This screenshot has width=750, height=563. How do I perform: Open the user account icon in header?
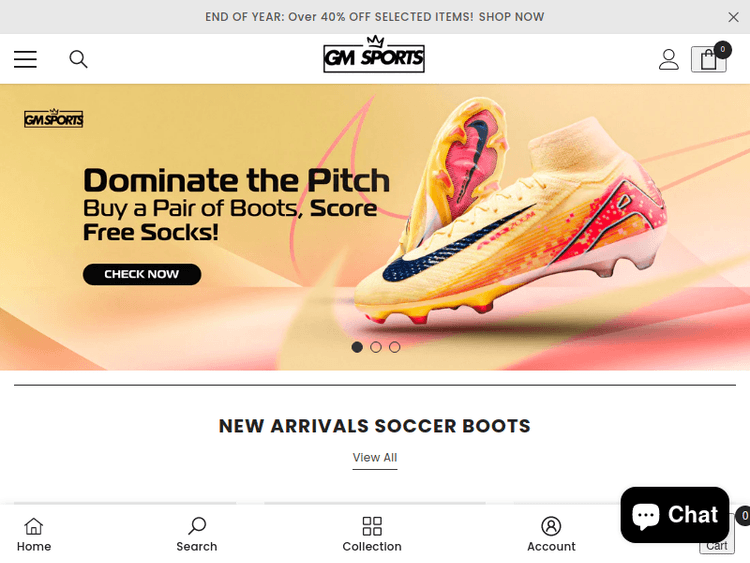point(669,60)
